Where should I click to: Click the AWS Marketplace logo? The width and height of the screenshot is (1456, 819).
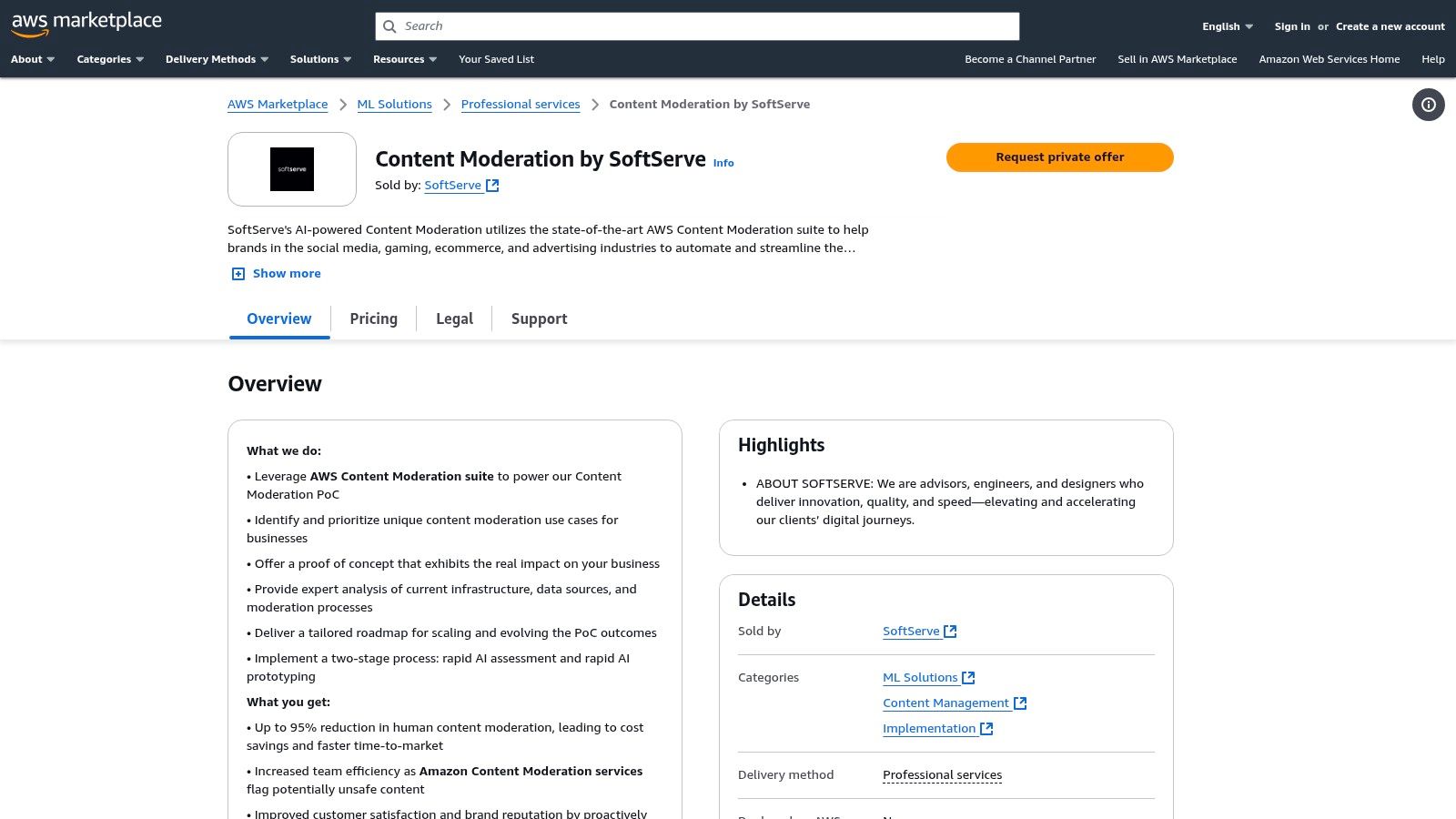point(86,25)
